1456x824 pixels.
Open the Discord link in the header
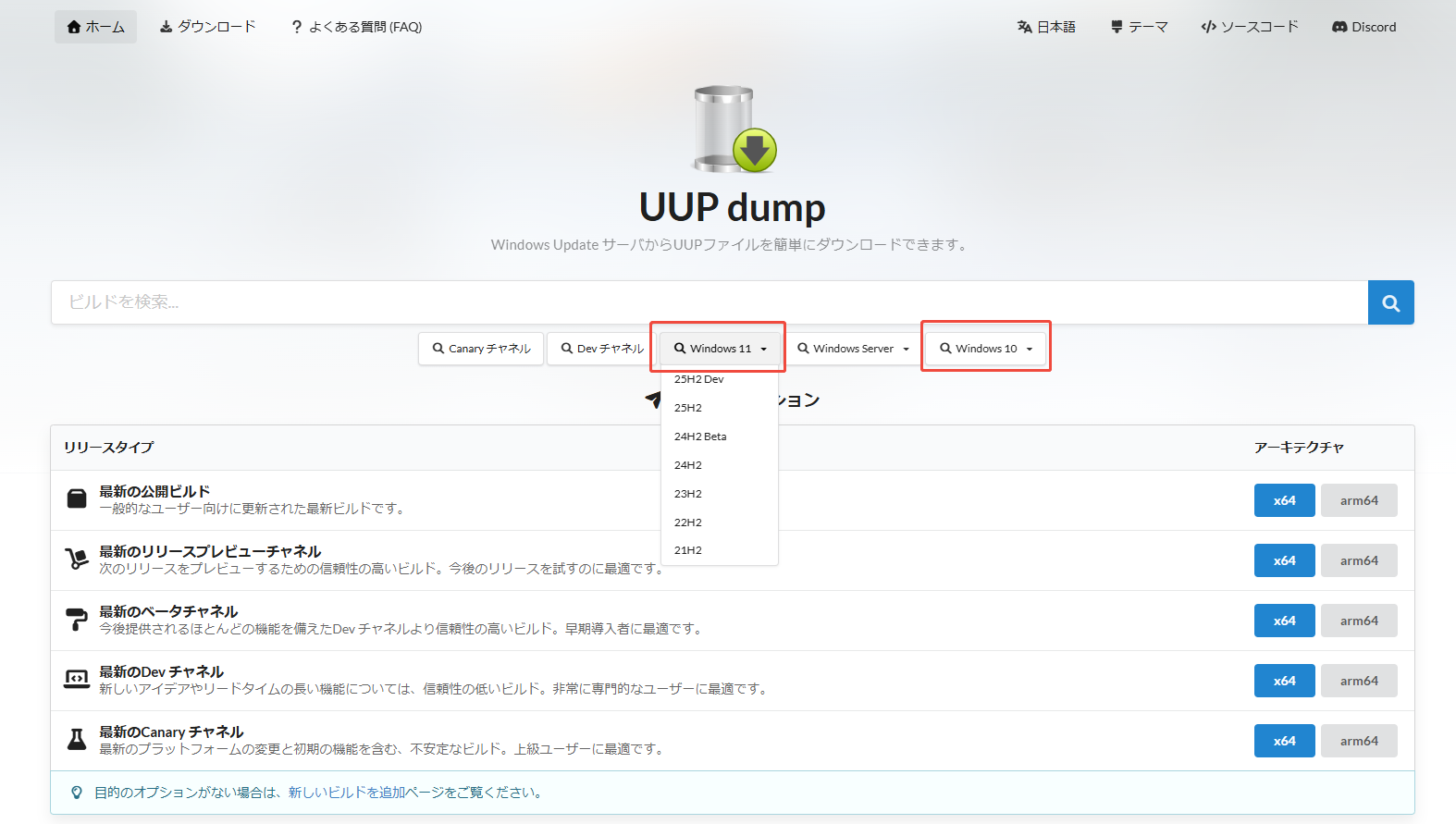point(1363,27)
